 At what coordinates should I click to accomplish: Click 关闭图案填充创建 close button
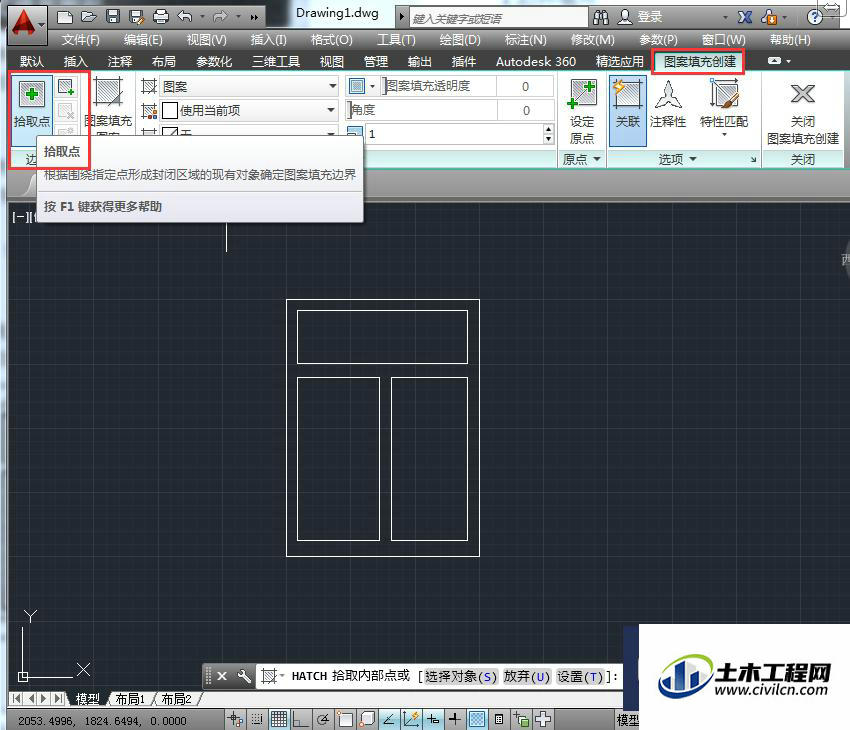[803, 112]
